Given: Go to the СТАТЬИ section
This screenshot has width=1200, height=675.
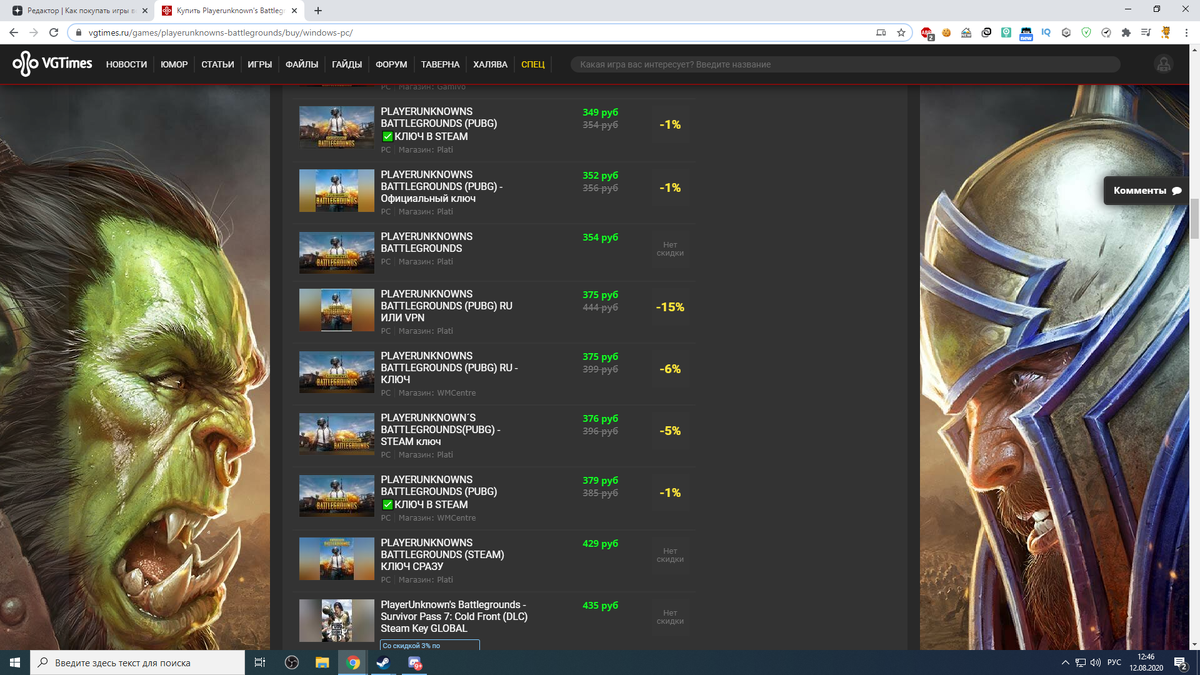Looking at the screenshot, I should pos(217,64).
